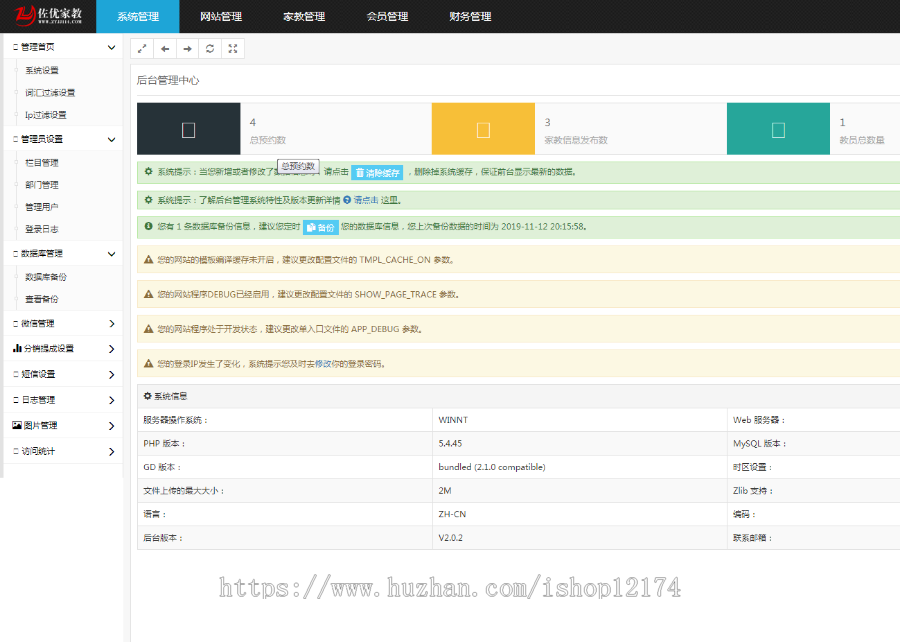Expand the 图片管理 chevron

coord(112,426)
